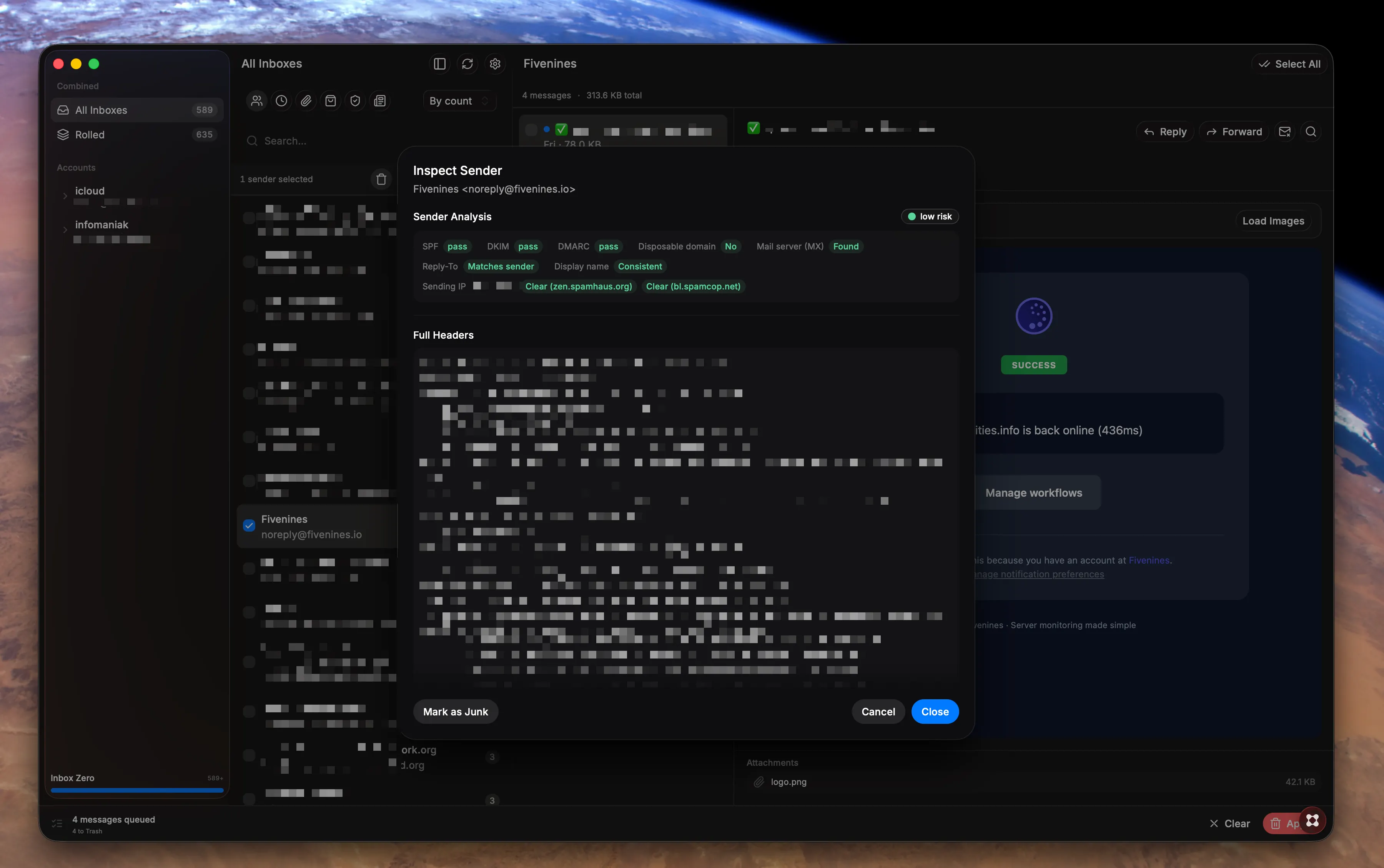Filter by newsletter icon

380,101
